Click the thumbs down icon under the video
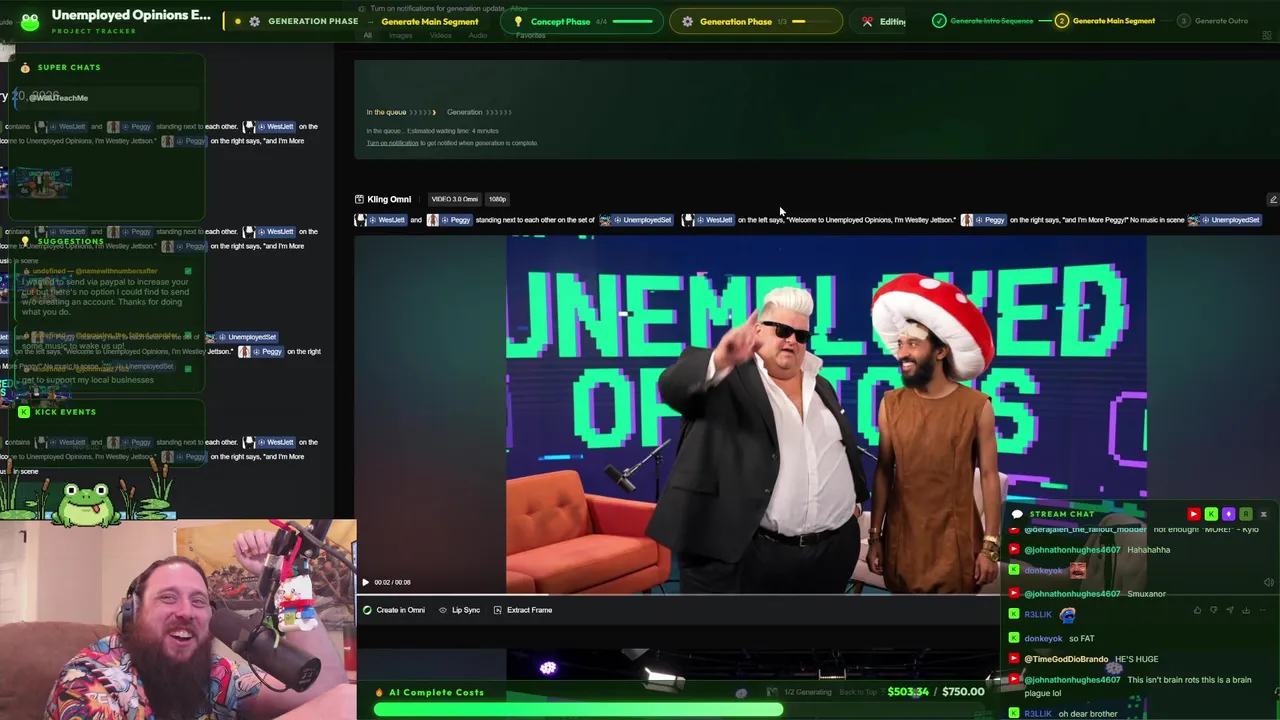The height and width of the screenshot is (720, 1280). [x=1213, y=610]
